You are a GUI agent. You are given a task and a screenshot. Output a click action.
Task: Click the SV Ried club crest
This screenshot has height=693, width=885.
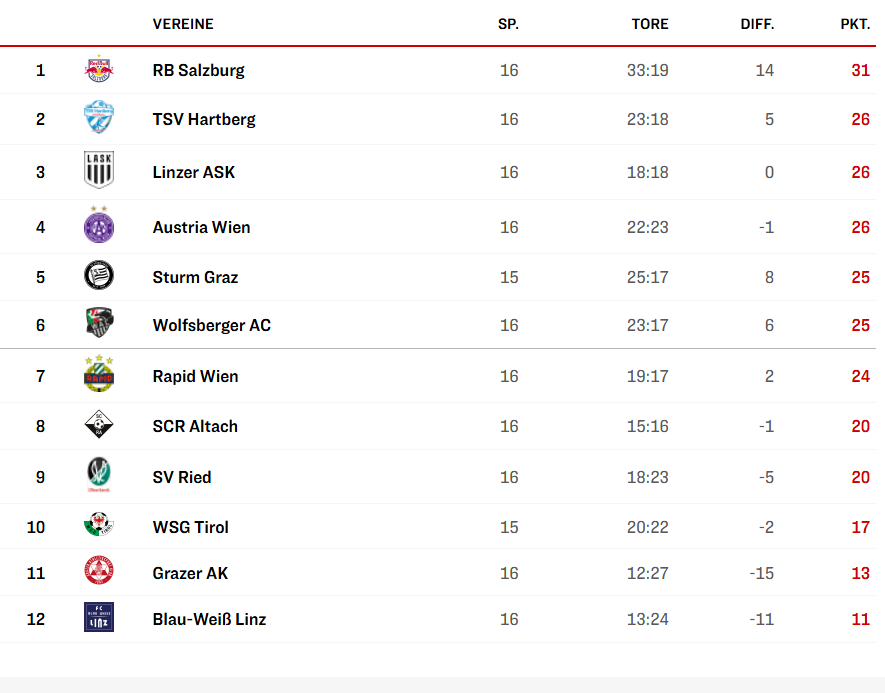[99, 476]
